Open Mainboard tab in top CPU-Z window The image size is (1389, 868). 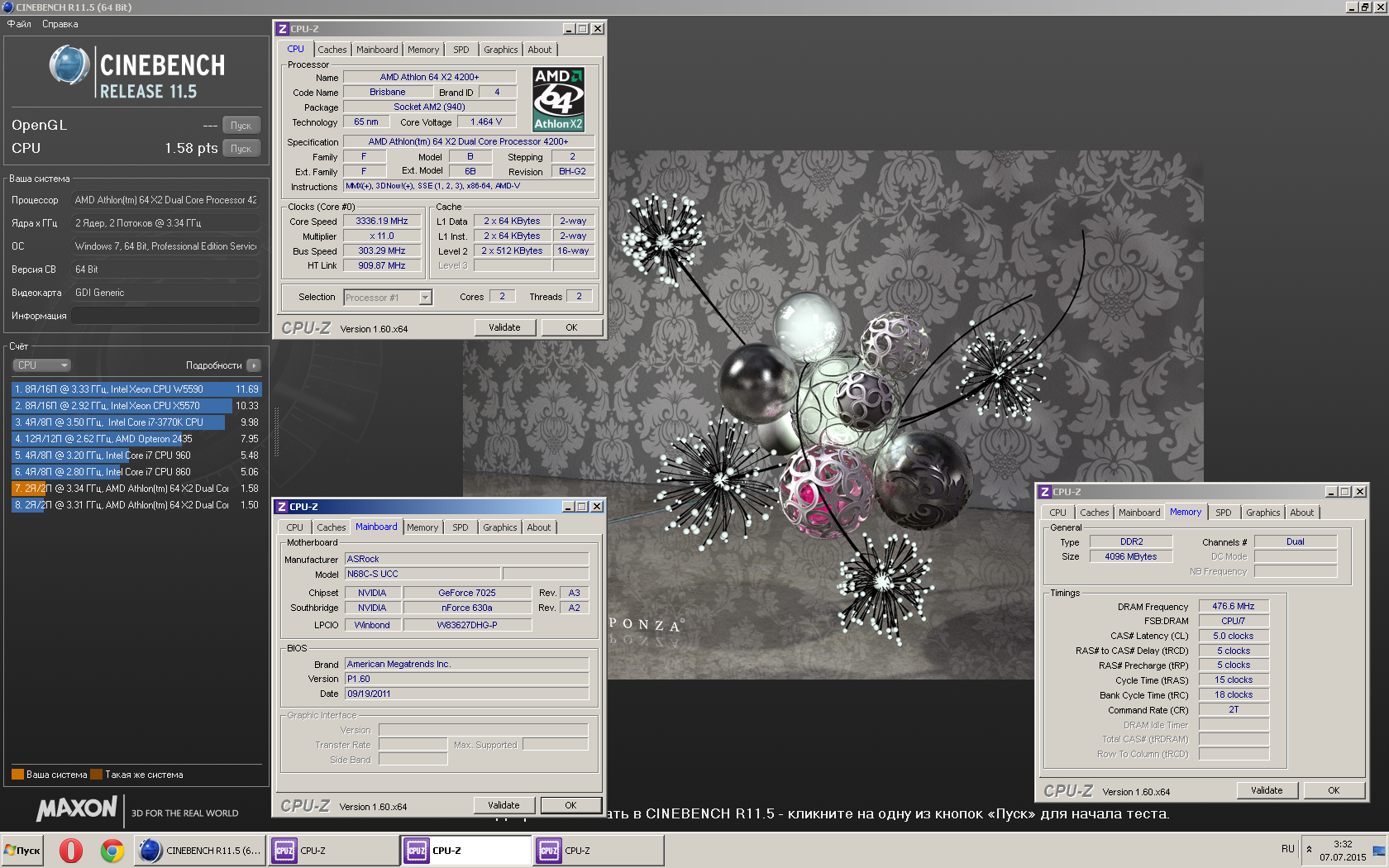click(377, 50)
